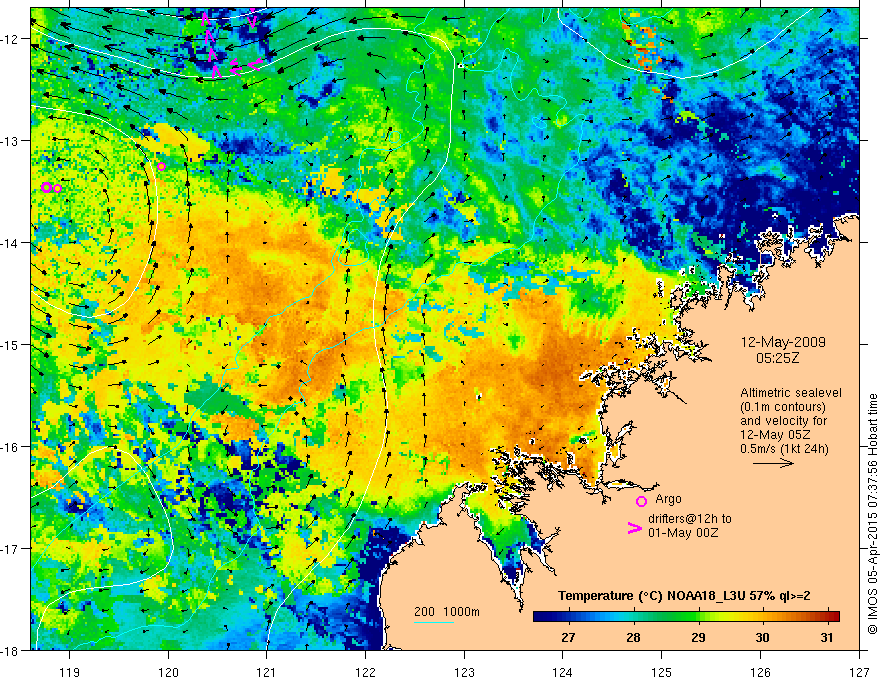
Task: Click longitude axis label "126"
Action: point(760,673)
